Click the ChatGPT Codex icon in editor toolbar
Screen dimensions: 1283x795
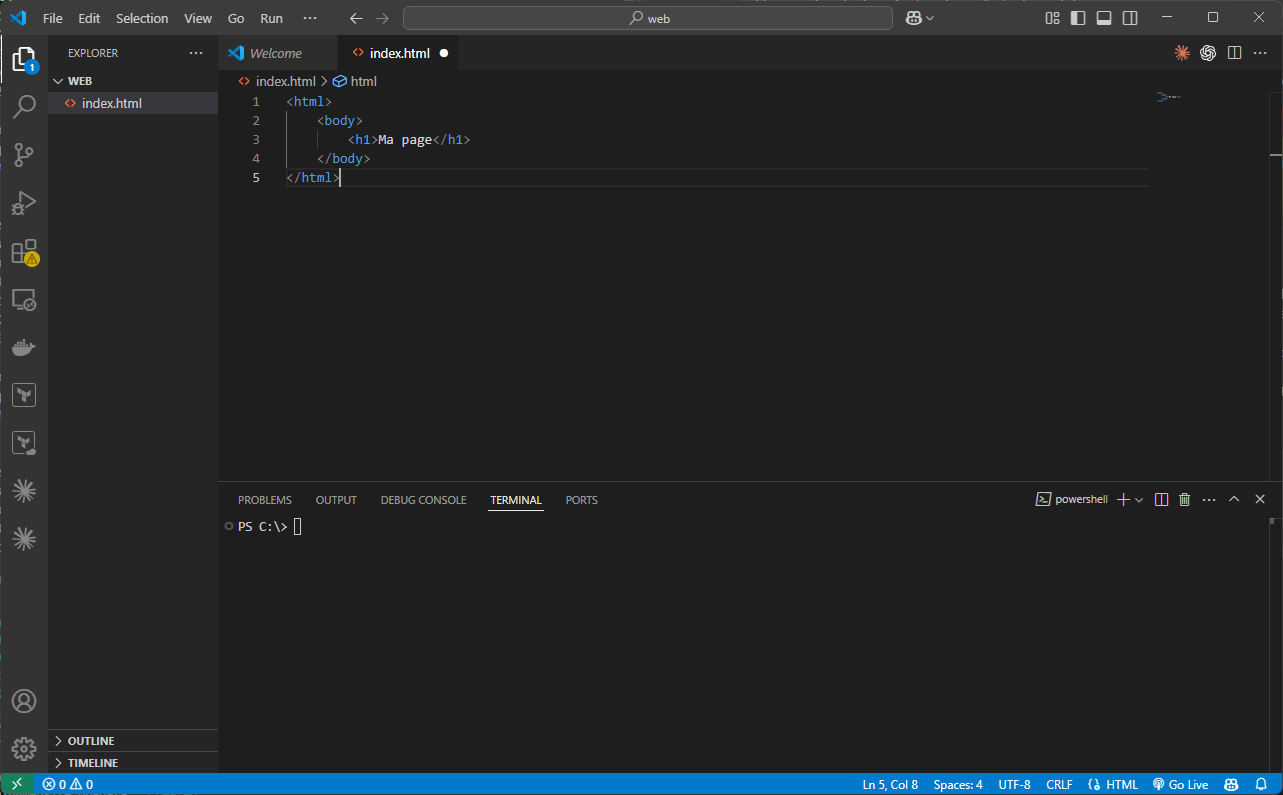pos(1208,53)
